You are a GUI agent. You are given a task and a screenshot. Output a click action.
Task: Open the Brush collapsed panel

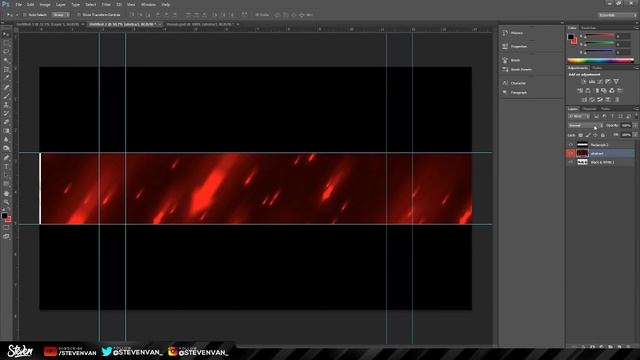point(515,60)
